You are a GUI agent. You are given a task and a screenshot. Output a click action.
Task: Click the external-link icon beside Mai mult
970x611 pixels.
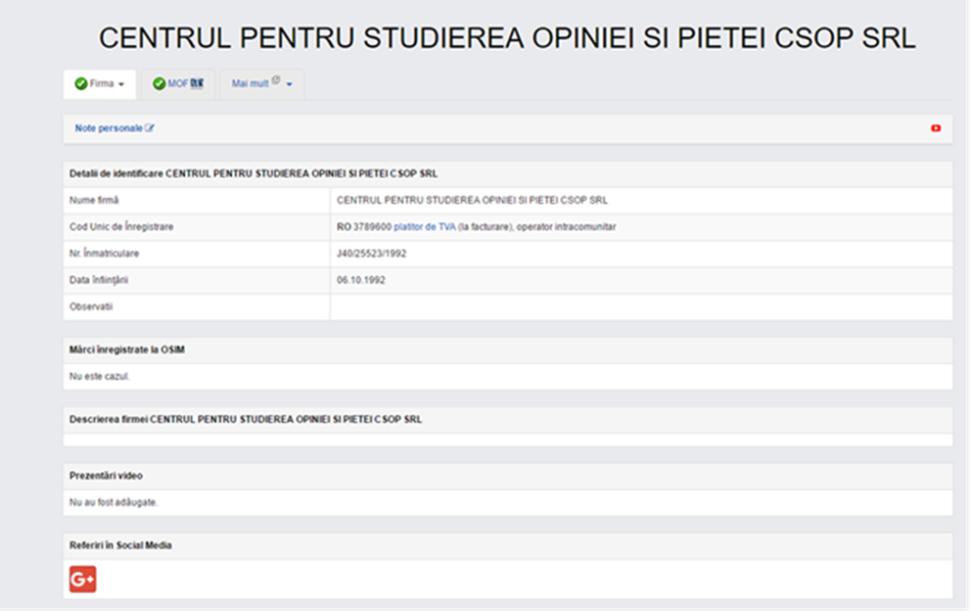tap(276, 82)
